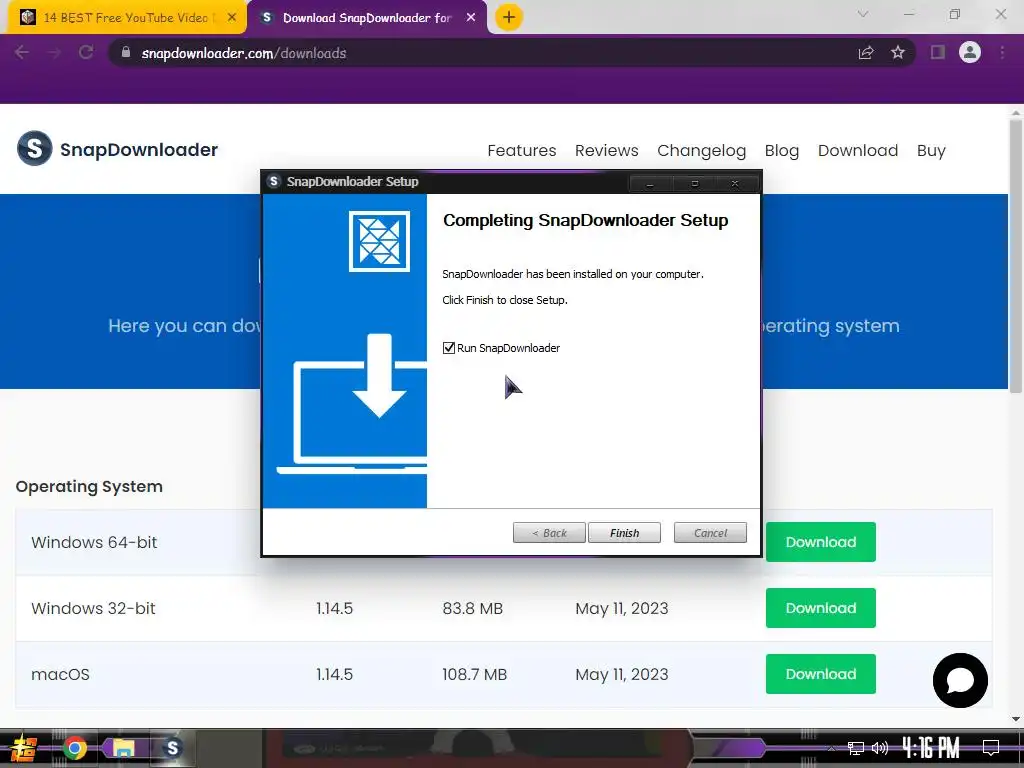This screenshot has height=768, width=1024.
Task: Open the live chat bubble
Action: click(x=960, y=680)
